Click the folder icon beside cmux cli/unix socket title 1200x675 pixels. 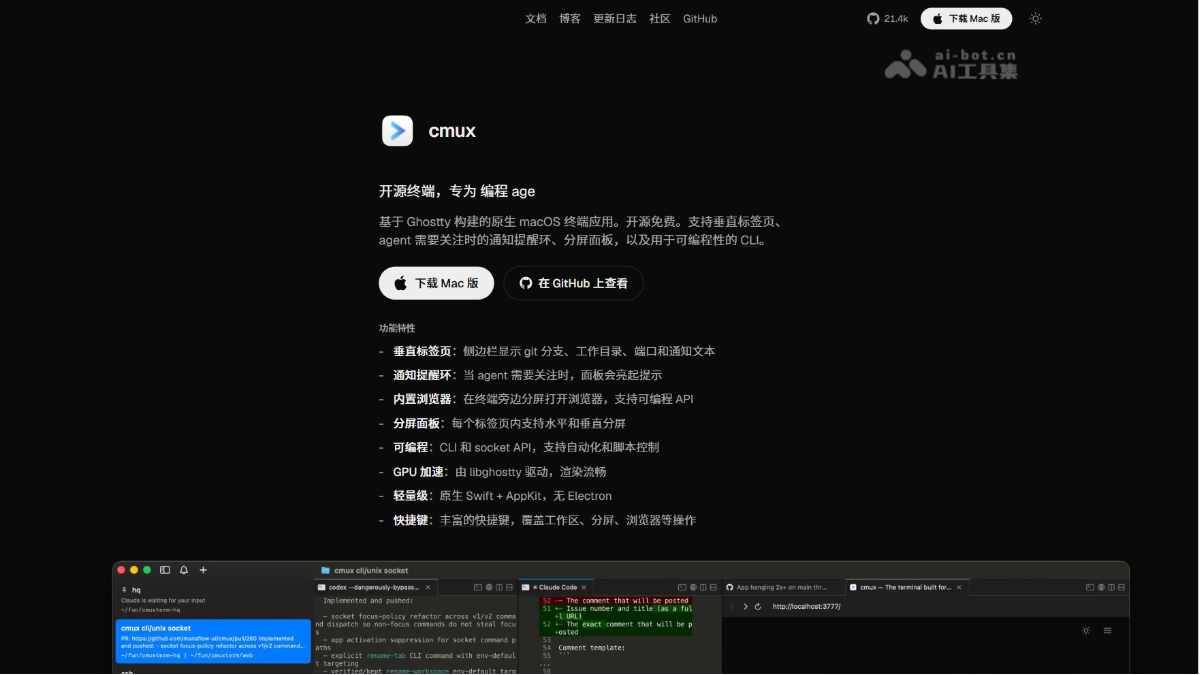tap(325, 570)
